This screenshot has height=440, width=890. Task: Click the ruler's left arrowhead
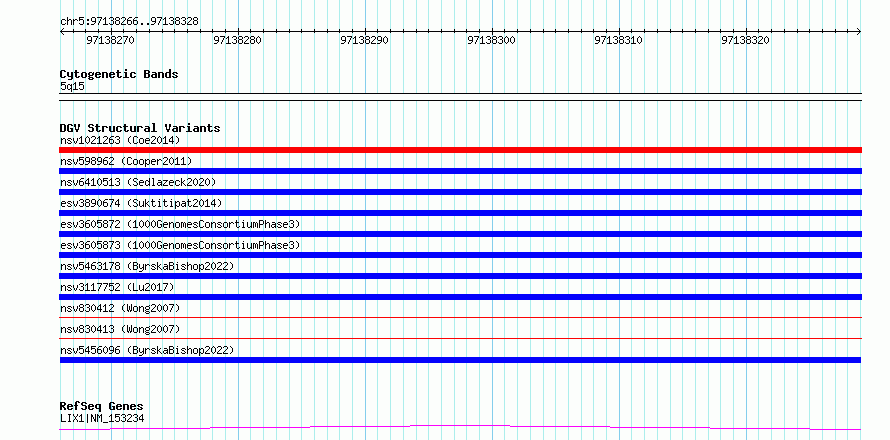tap(62, 31)
